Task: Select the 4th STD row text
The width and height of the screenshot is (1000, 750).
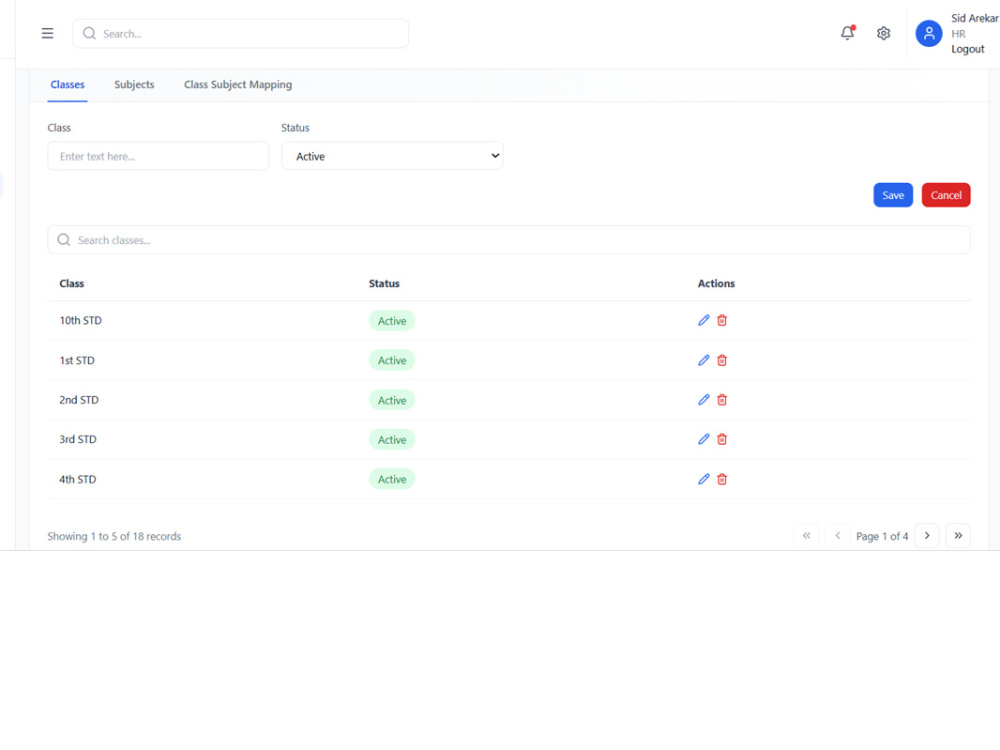Action: pos(78,479)
